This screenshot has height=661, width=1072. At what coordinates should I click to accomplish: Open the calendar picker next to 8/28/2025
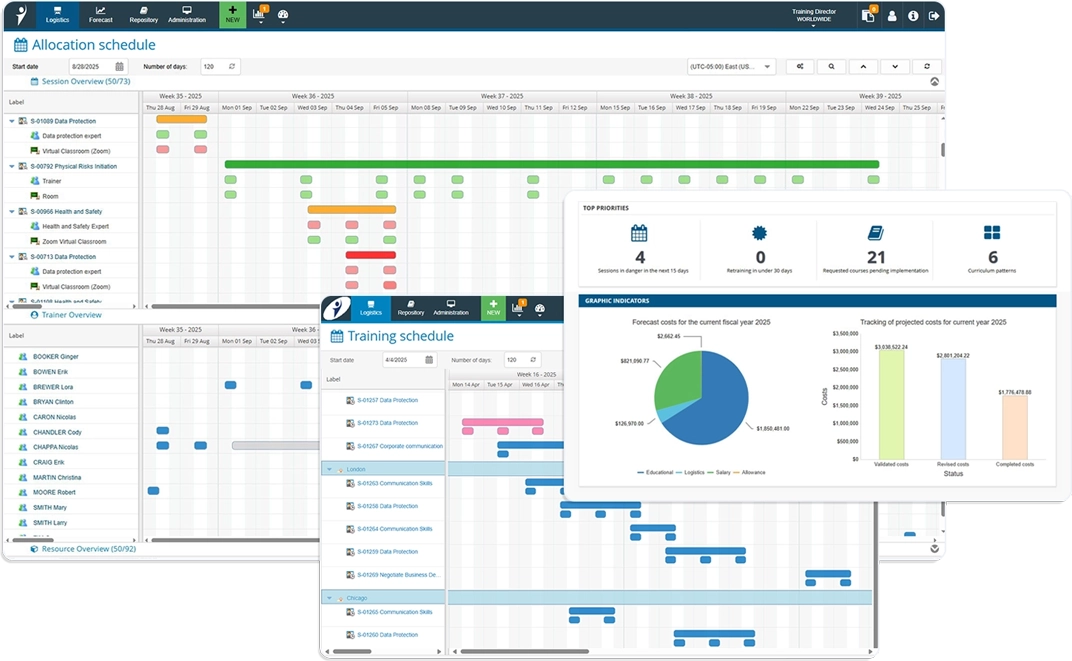120,66
